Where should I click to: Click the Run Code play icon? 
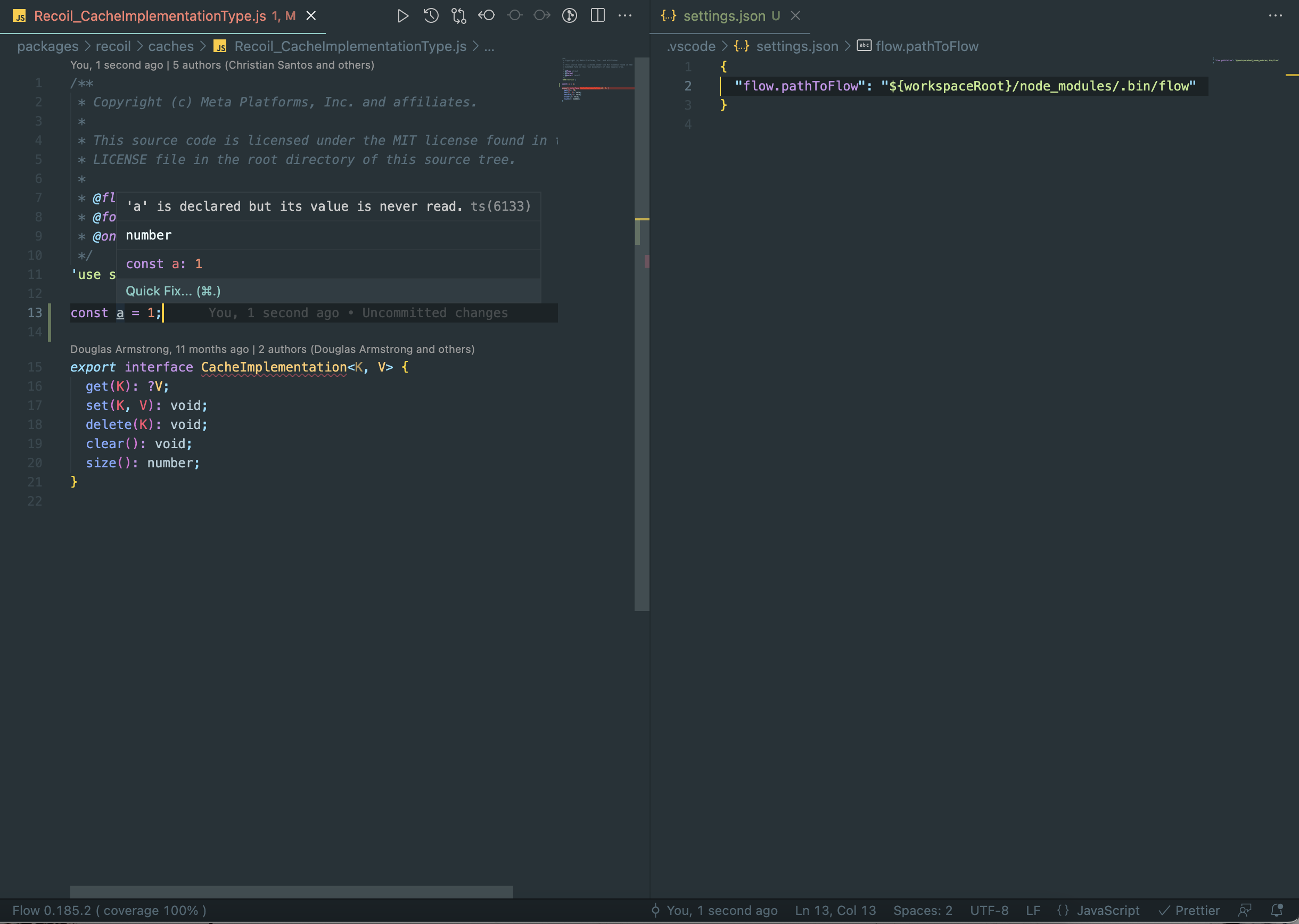[x=403, y=16]
